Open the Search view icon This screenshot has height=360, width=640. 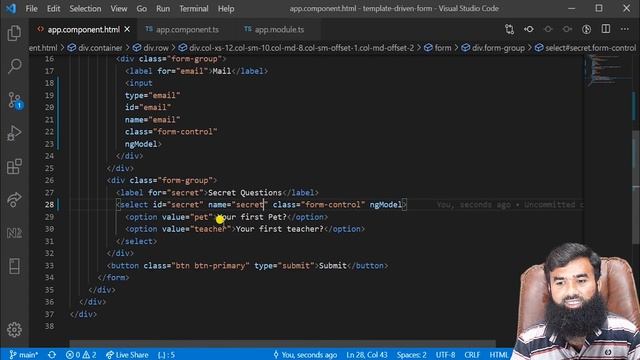click(14, 66)
